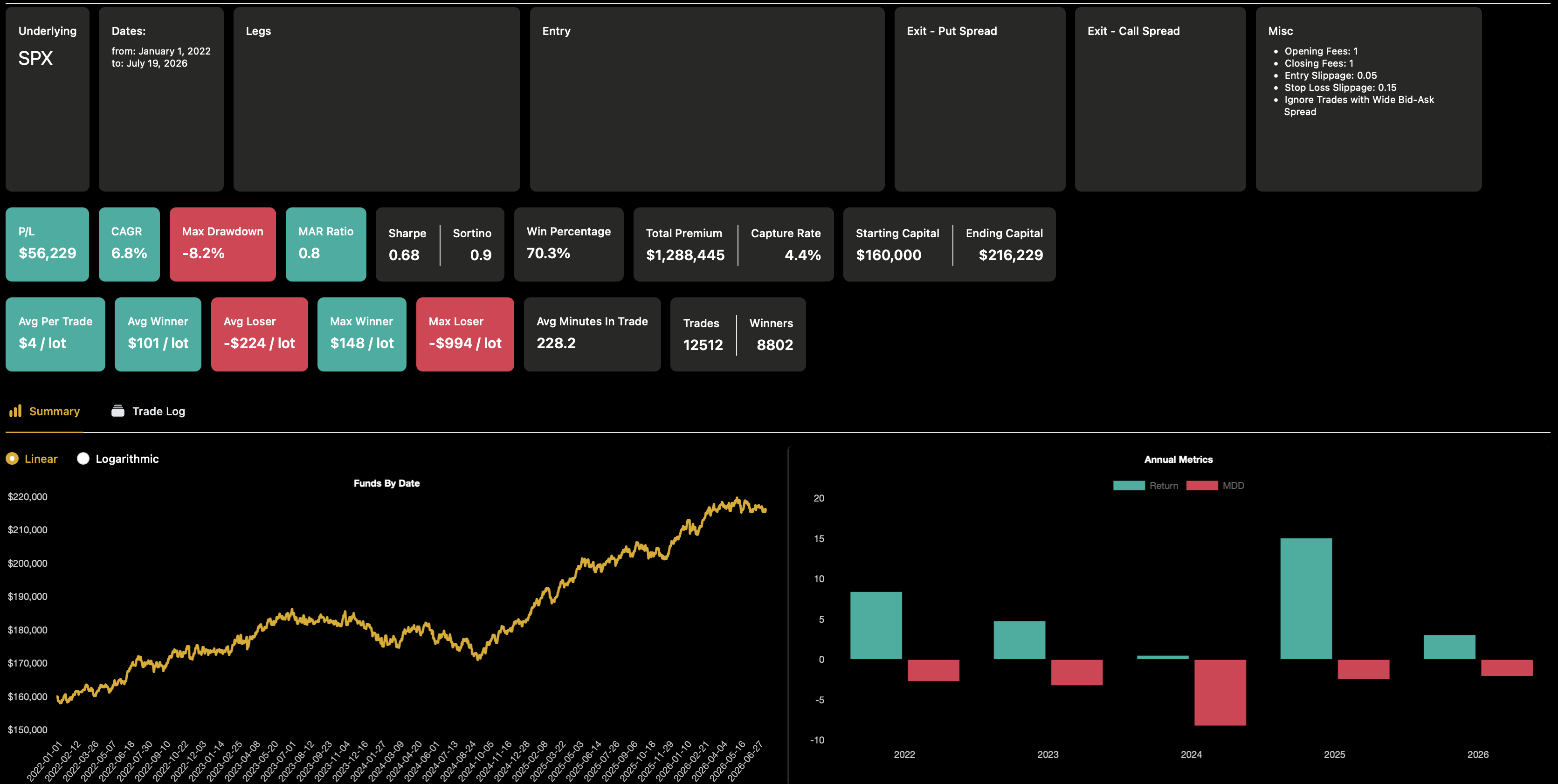Click the Max Drawdown -8.2% card
This screenshot has width=1558, height=784.
click(222, 244)
